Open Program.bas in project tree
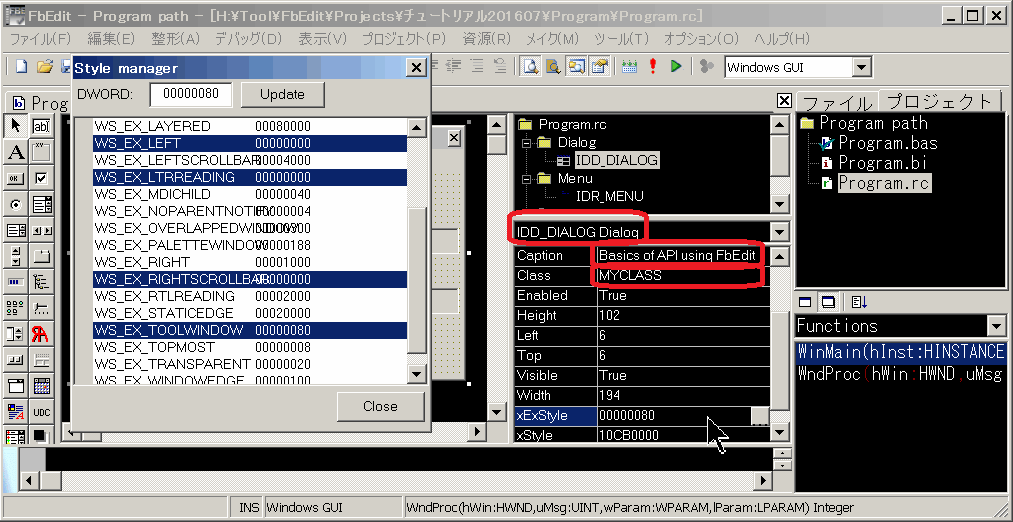1013x522 pixels. 887,143
